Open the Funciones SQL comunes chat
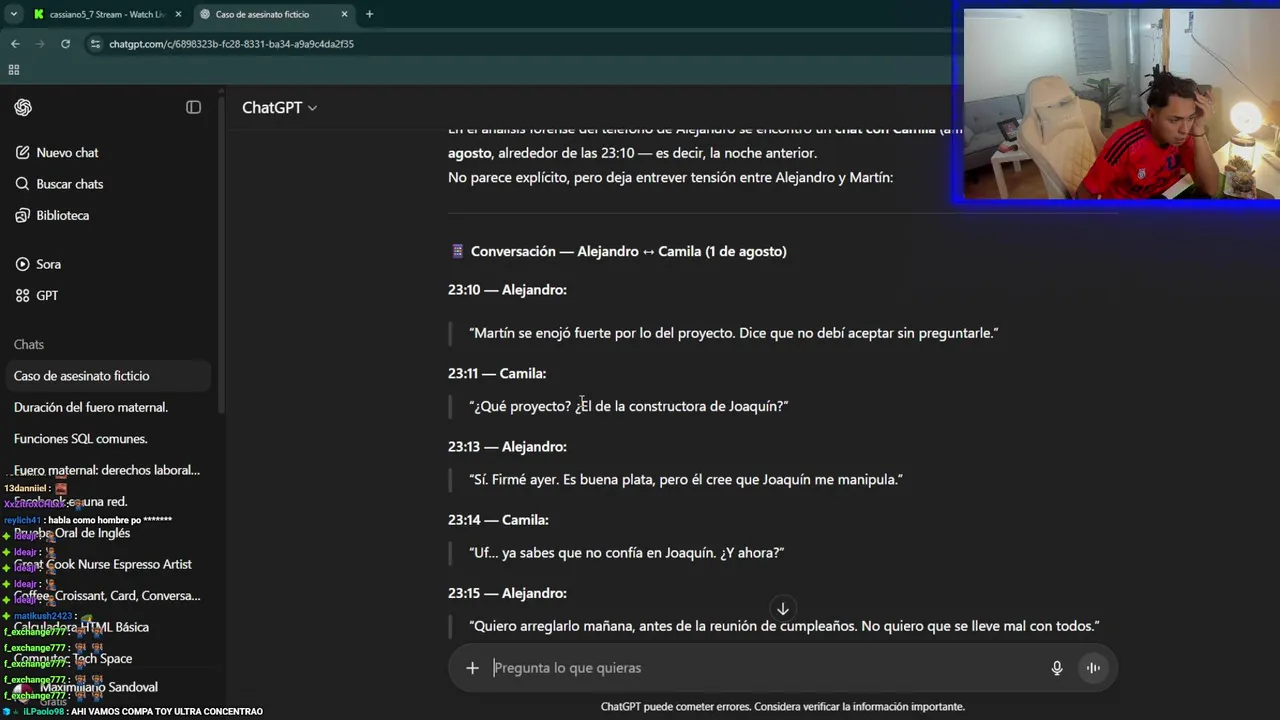The width and height of the screenshot is (1280, 720). click(x=80, y=439)
